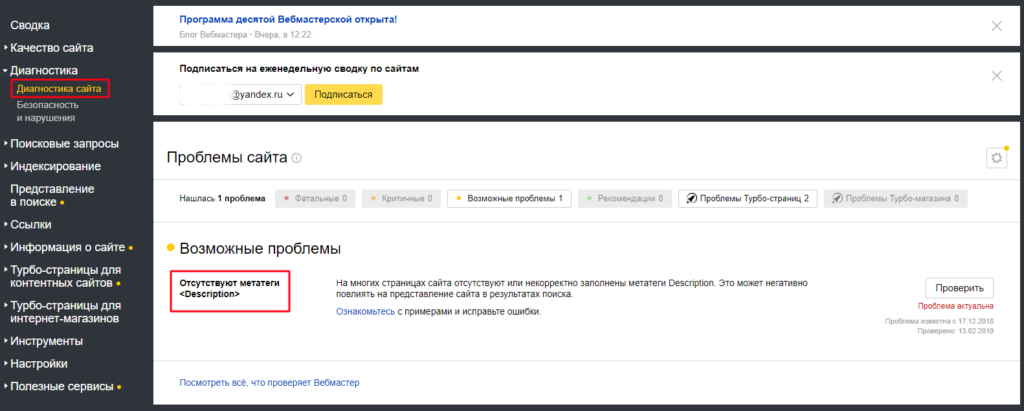
Task: Open the problems settings gear icon
Action: click(x=995, y=158)
